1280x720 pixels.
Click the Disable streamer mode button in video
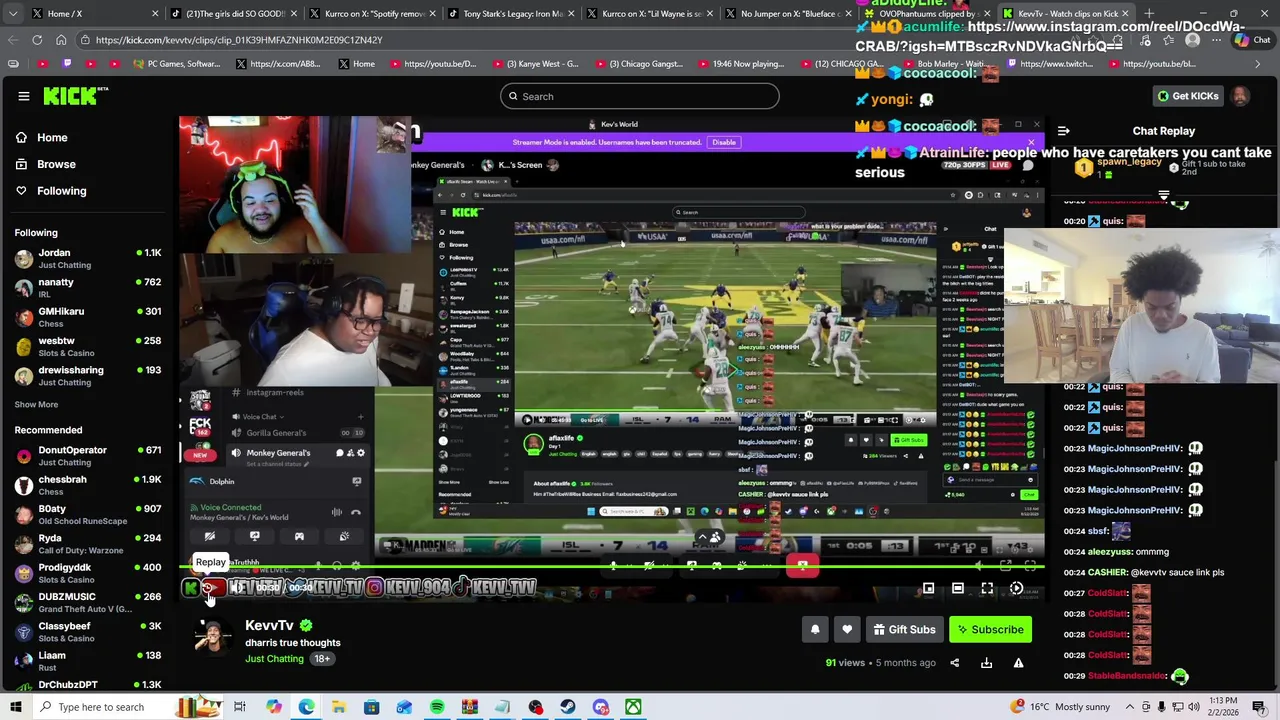coord(724,142)
